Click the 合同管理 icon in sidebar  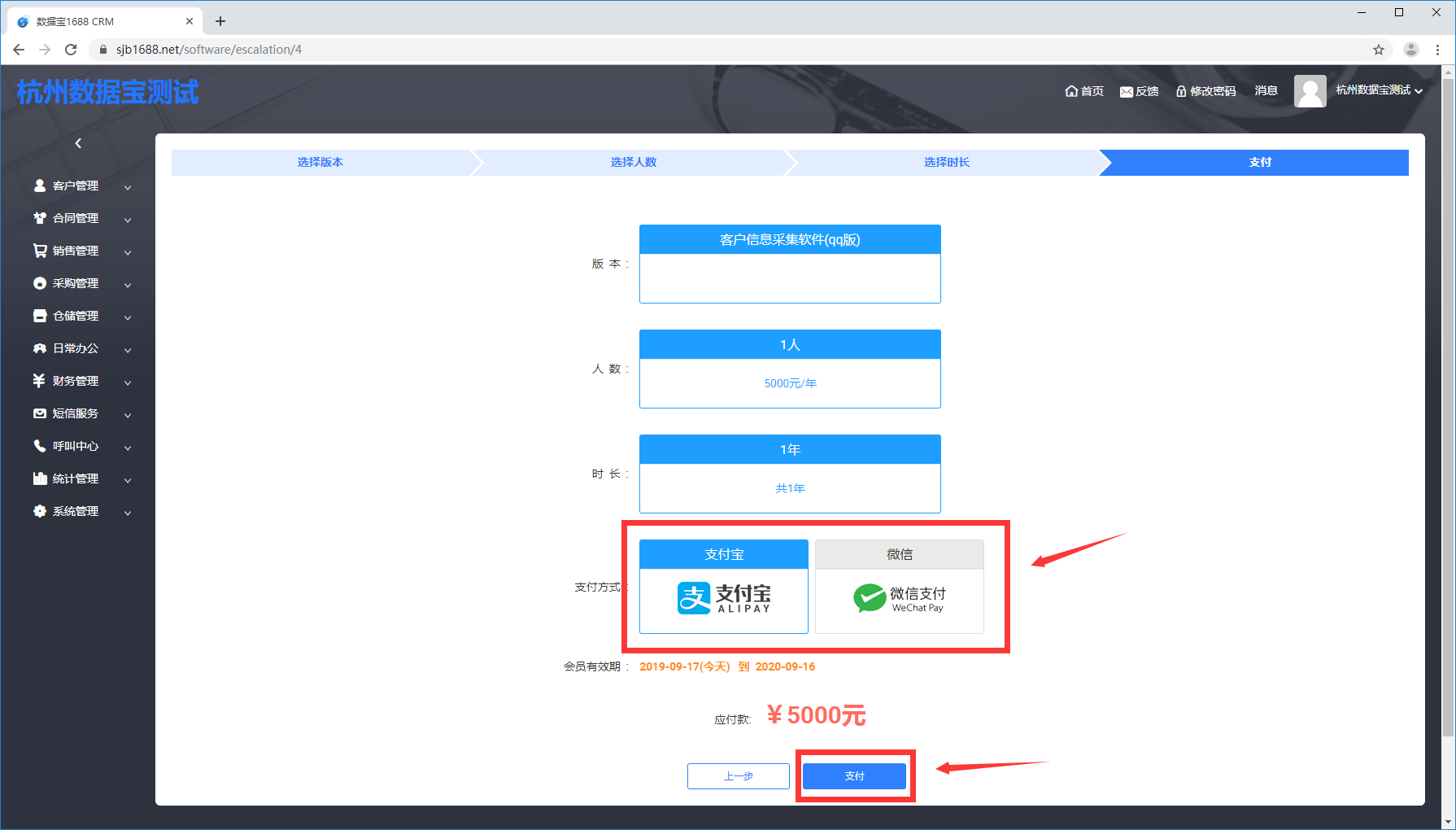[x=39, y=218]
